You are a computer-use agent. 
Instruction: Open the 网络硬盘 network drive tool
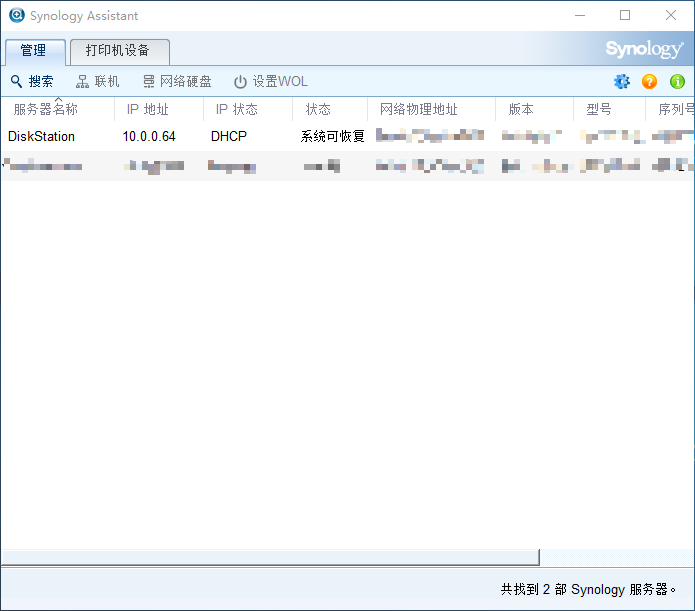click(177, 82)
